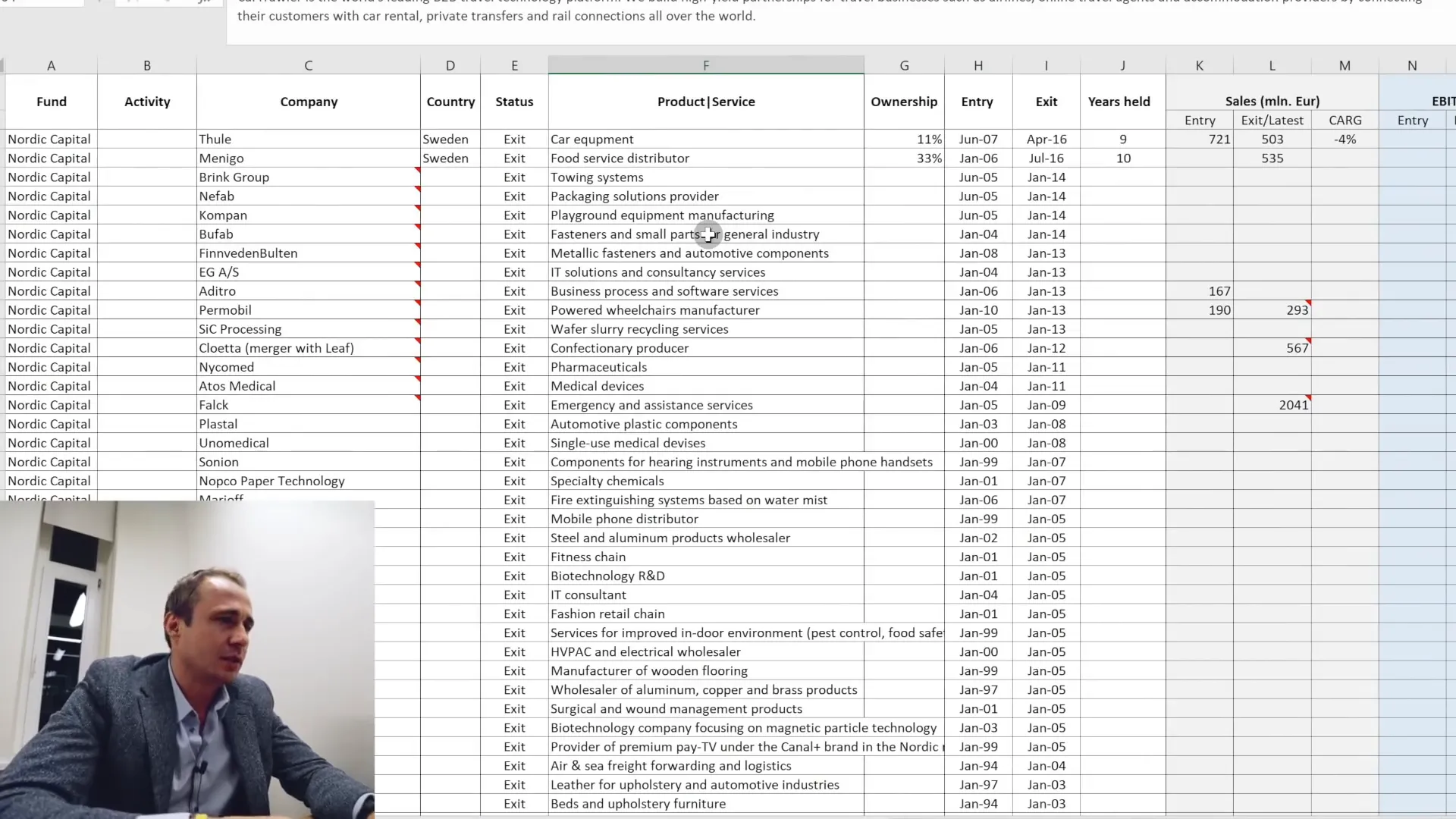1456x819 pixels.
Task: Select the SiC Processing cell
Action: click(x=309, y=329)
